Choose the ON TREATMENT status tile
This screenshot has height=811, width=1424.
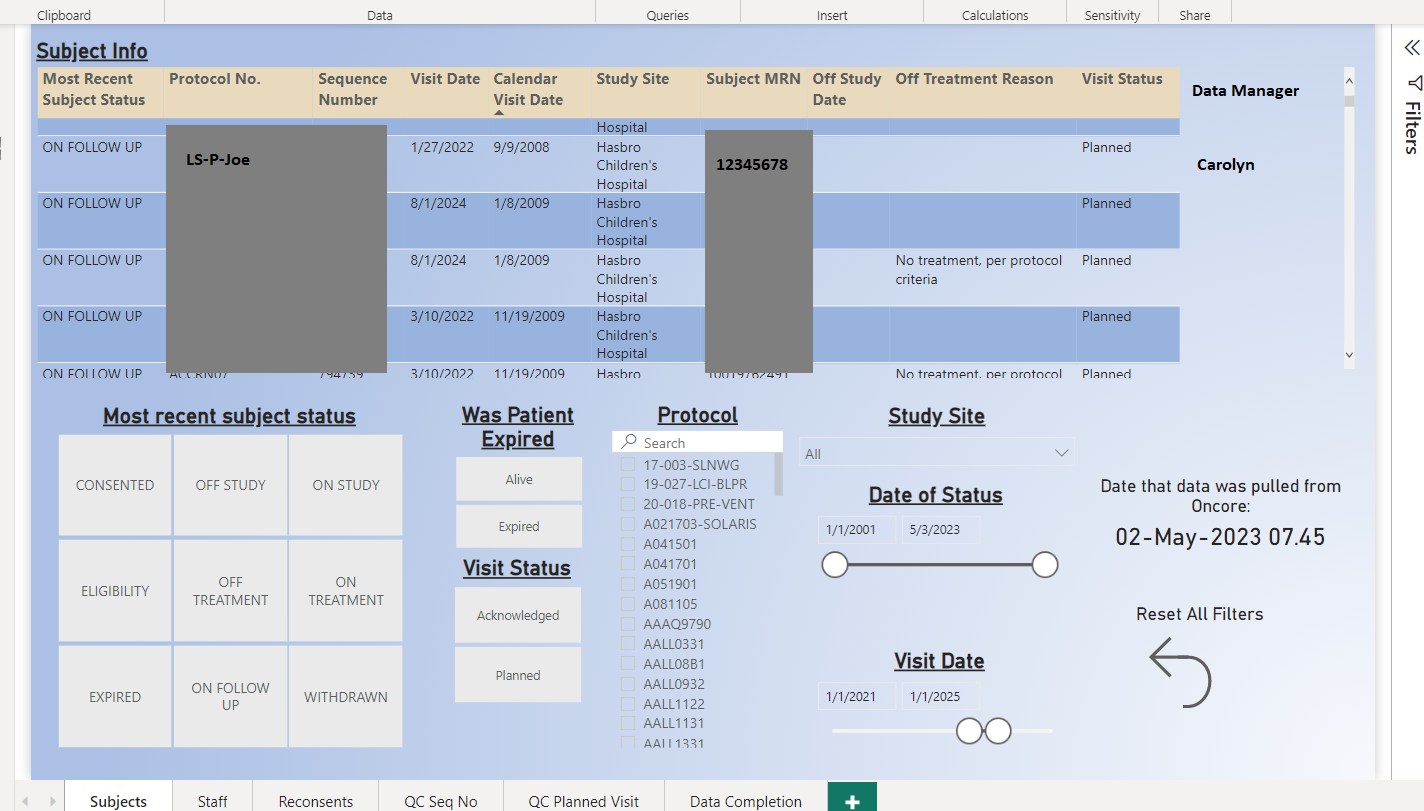tap(346, 591)
